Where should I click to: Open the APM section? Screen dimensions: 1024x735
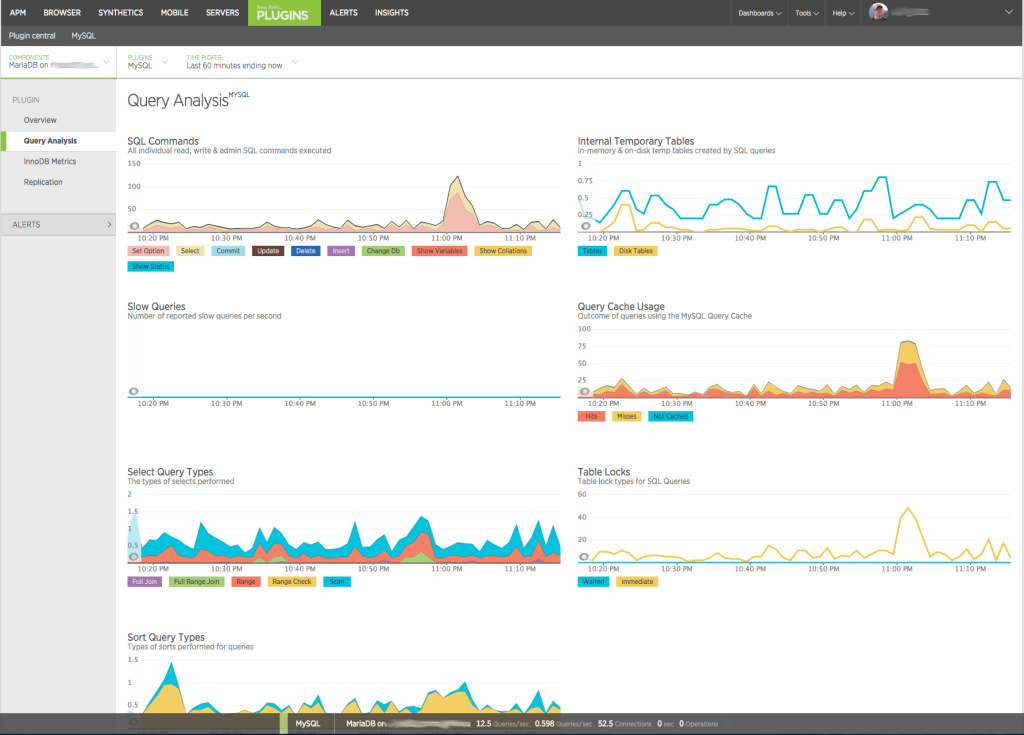pyautogui.click(x=18, y=12)
